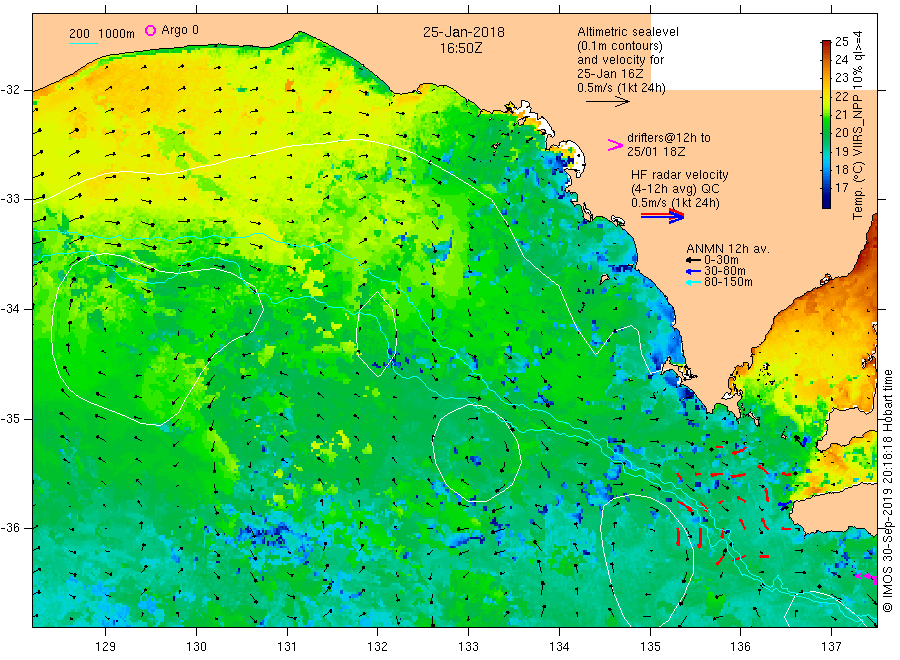The height and width of the screenshot is (660, 900).
Task: Click the 129 longitude axis label
Action: tap(106, 647)
